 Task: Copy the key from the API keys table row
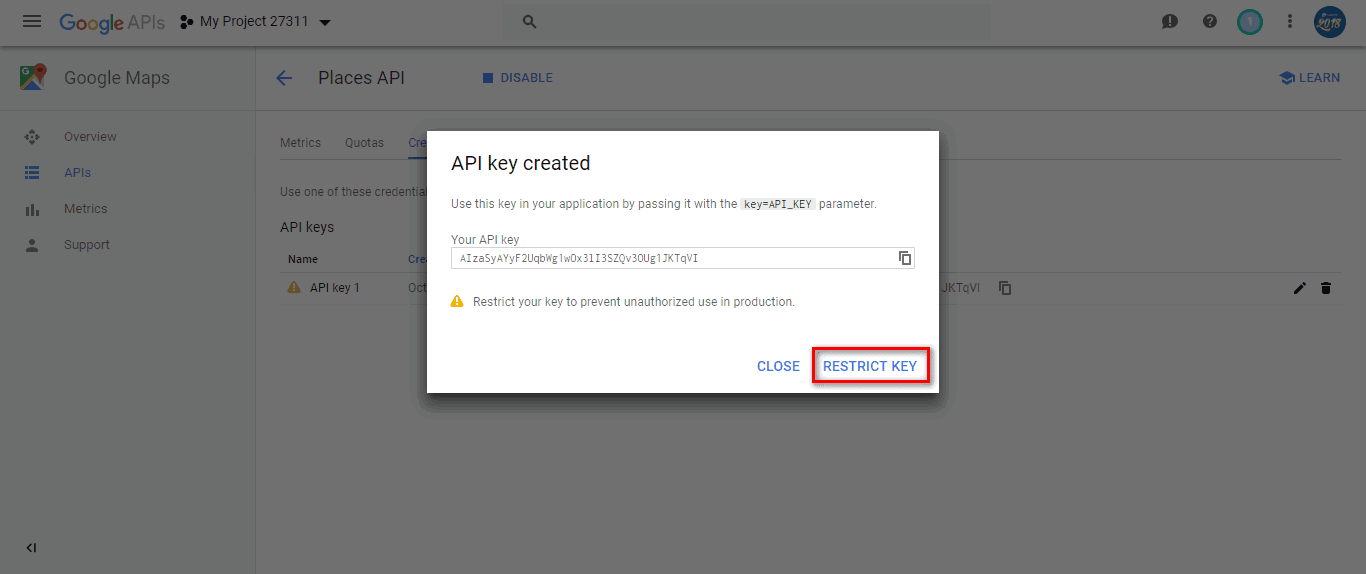click(1005, 288)
